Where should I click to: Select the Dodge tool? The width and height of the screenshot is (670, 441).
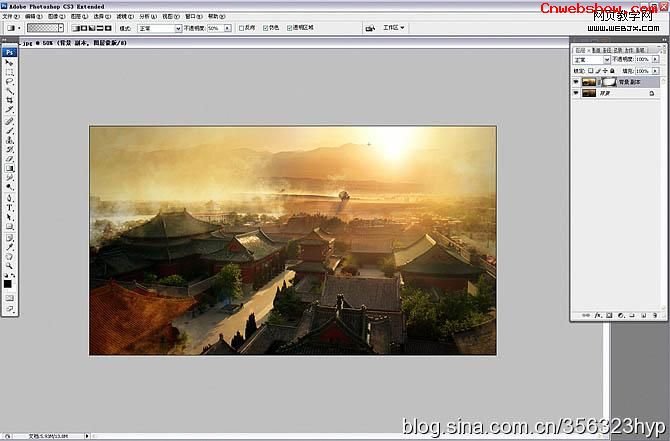click(x=9, y=187)
